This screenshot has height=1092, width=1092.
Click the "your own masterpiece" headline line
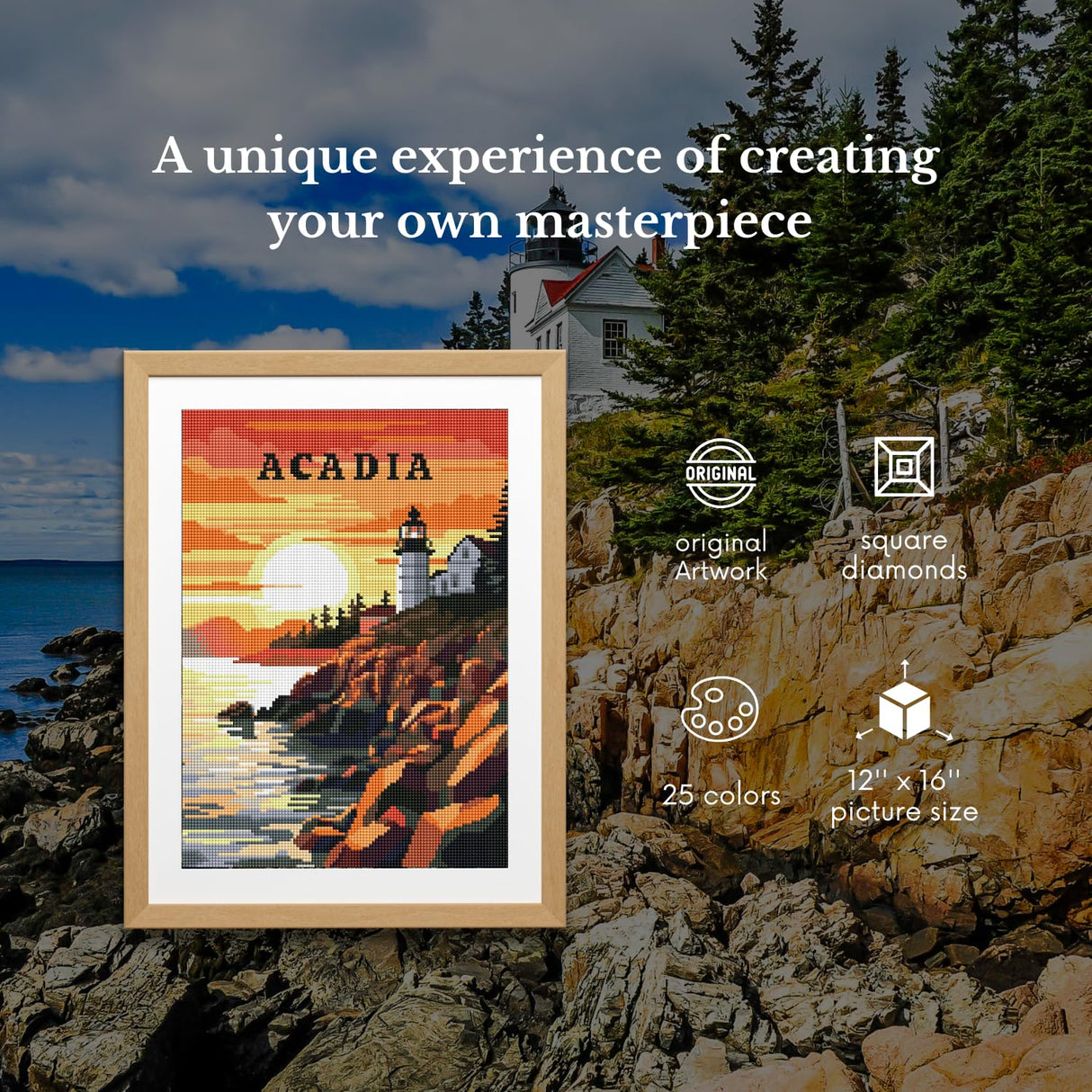point(540,221)
